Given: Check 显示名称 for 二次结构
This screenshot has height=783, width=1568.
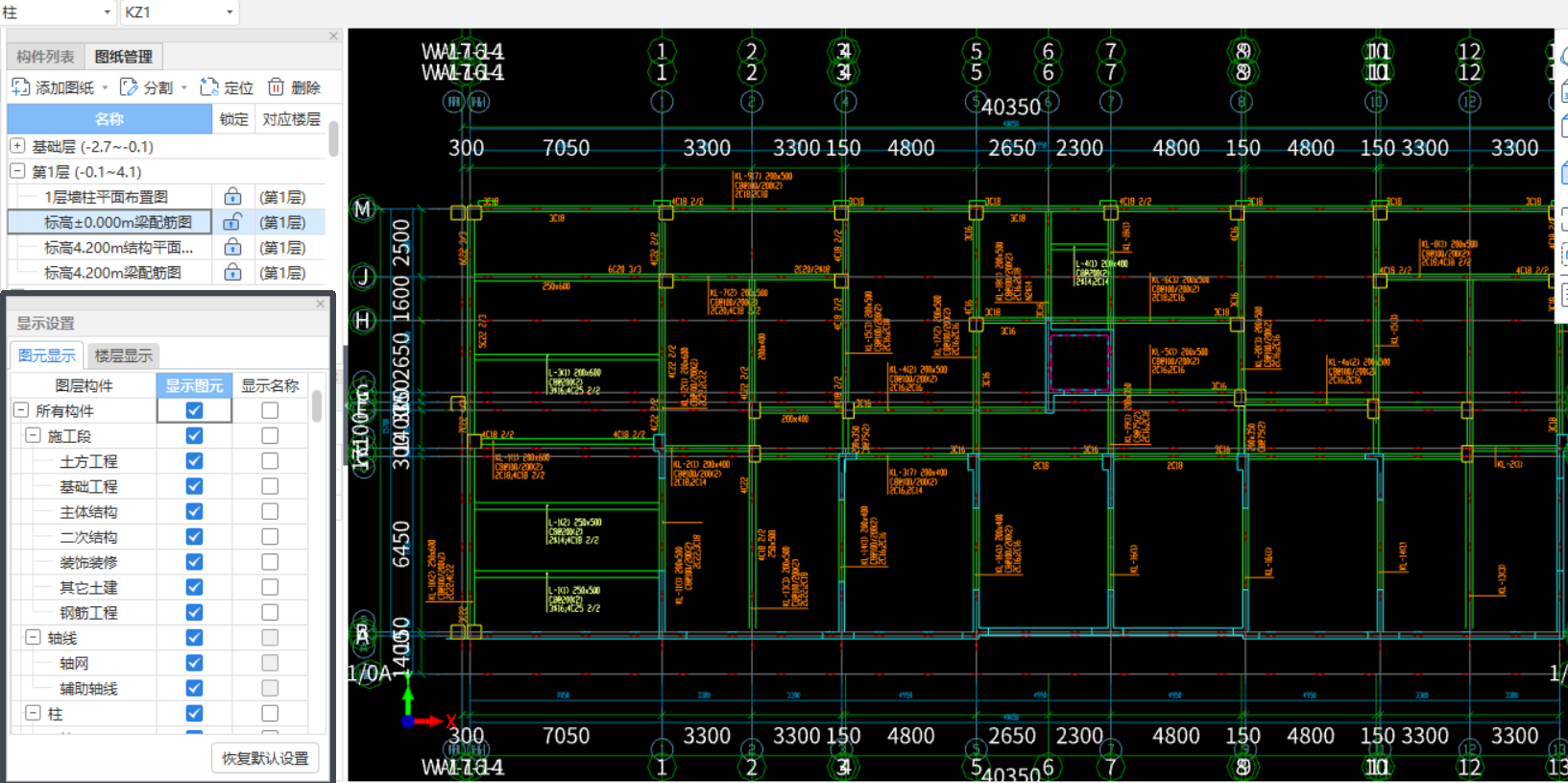Looking at the screenshot, I should tap(270, 536).
